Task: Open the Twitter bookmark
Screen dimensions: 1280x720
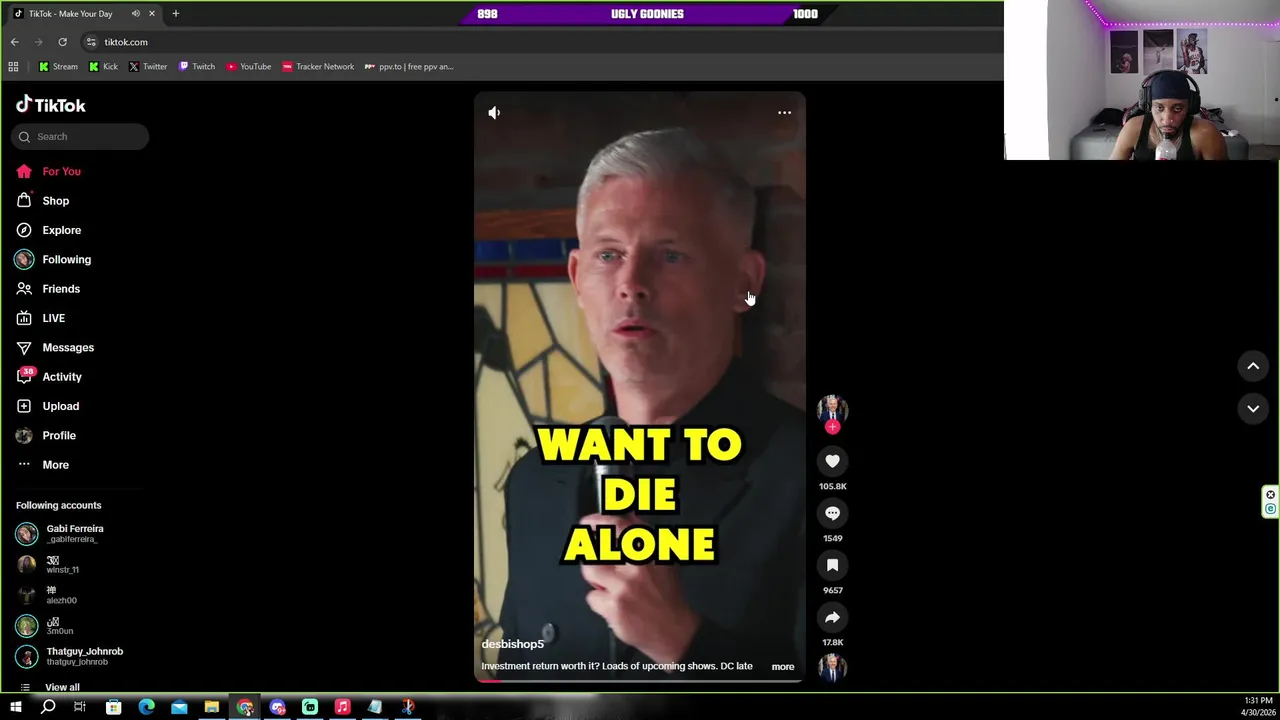Action: (148, 67)
